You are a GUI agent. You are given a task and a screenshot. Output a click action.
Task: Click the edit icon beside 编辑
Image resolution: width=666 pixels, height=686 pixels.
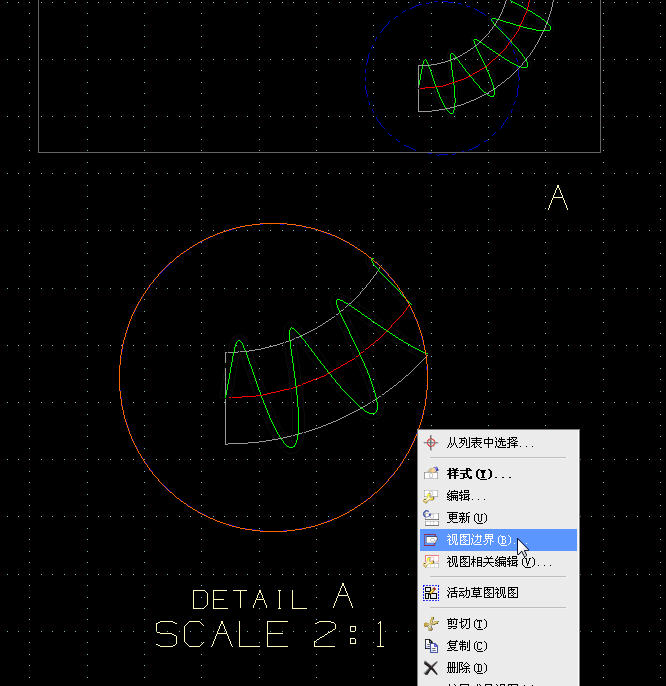point(431,496)
